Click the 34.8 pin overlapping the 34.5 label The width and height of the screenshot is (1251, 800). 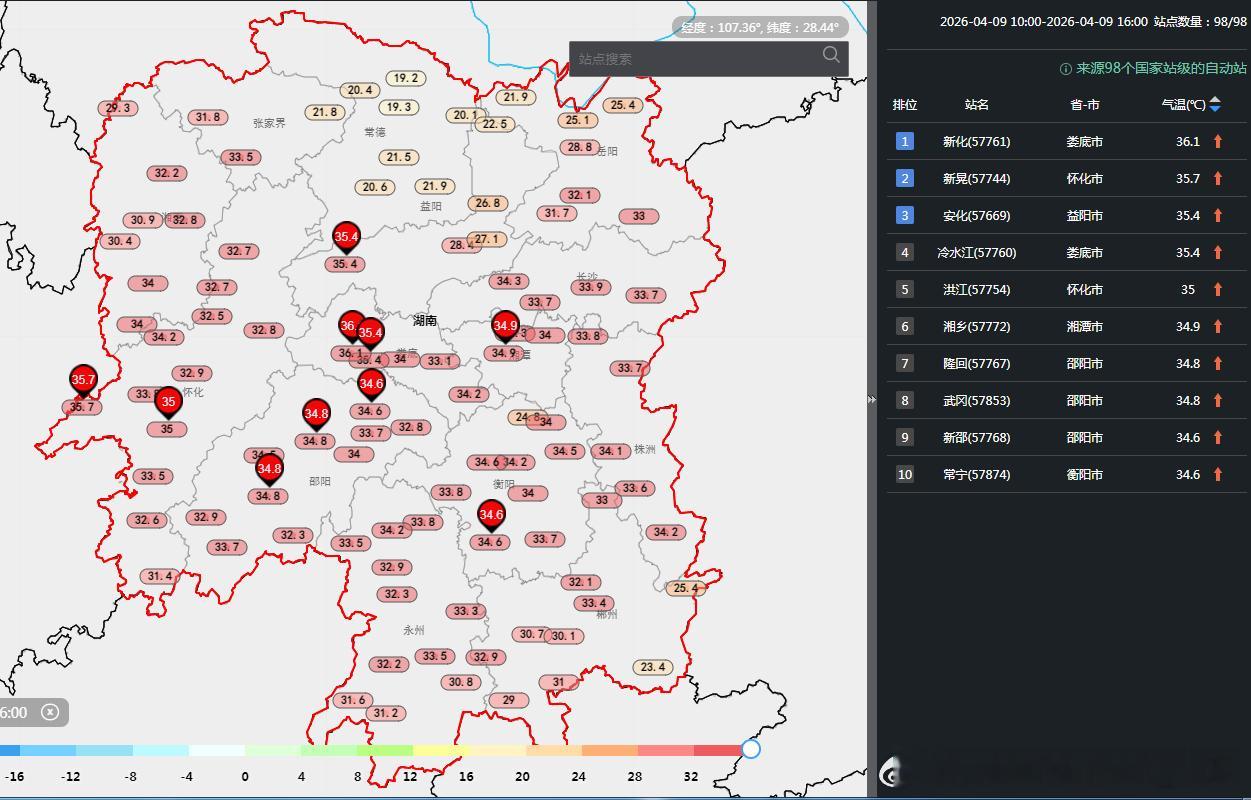coord(269,469)
